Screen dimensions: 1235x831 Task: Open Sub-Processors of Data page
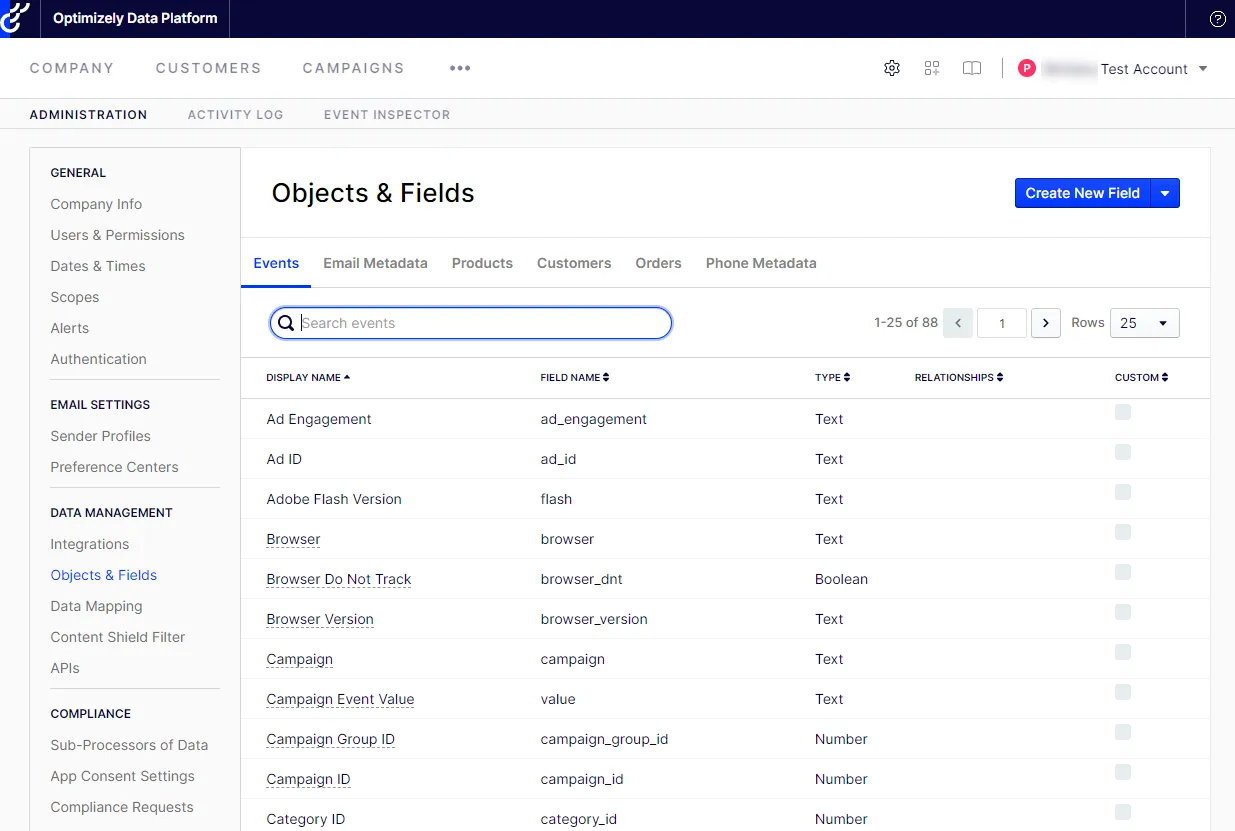point(129,745)
